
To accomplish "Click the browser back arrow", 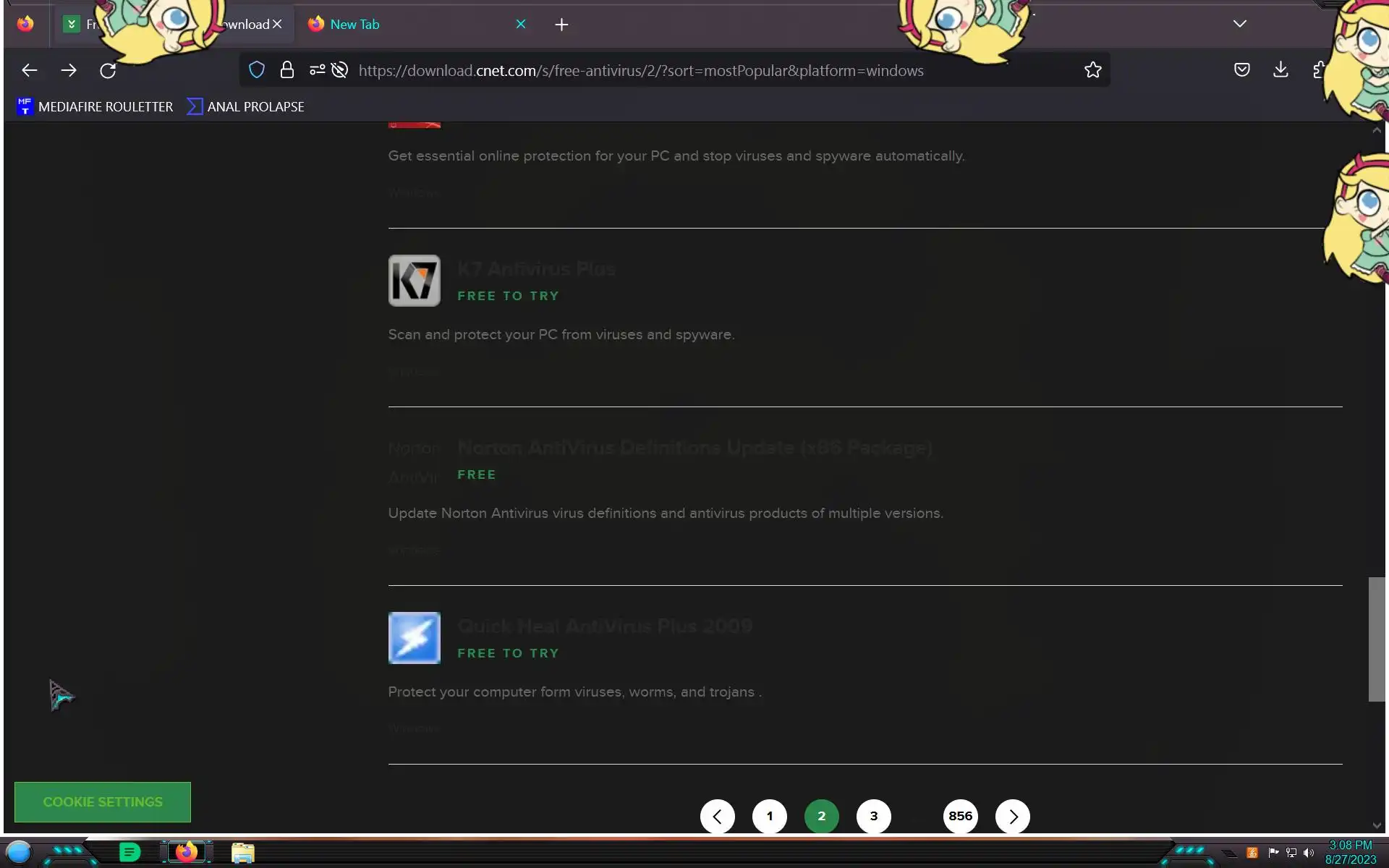I will point(30,70).
